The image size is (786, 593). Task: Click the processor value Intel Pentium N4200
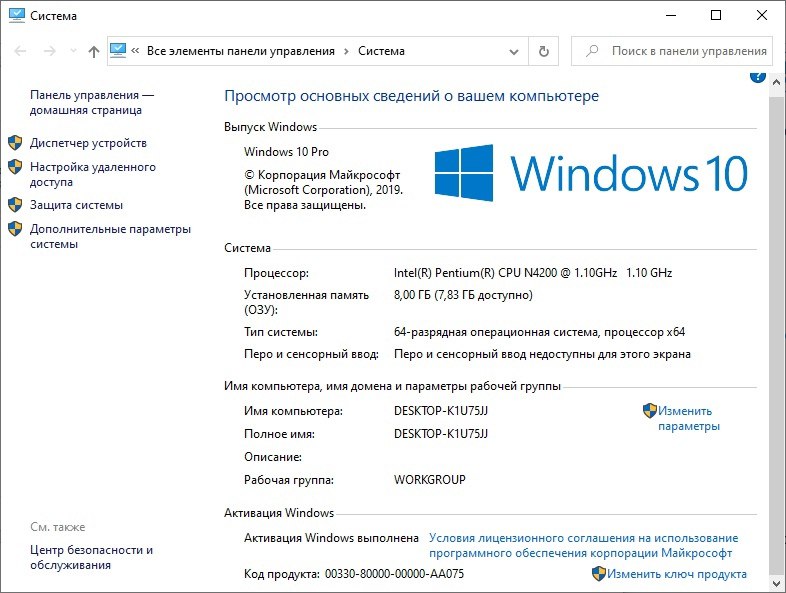coord(533,273)
